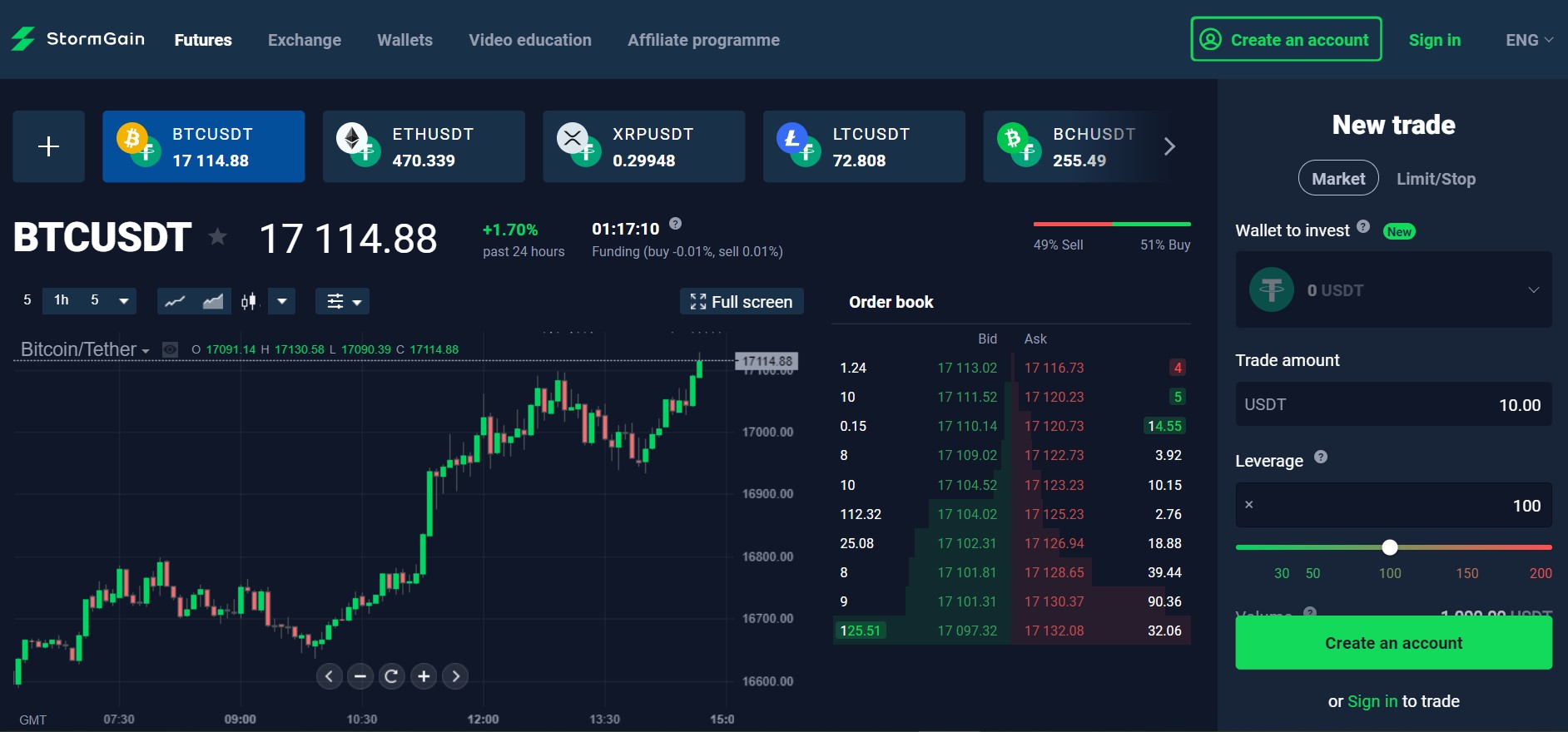Viewport: 1568px width, 732px height.
Task: Click the leverage slider handle
Action: 1389,547
